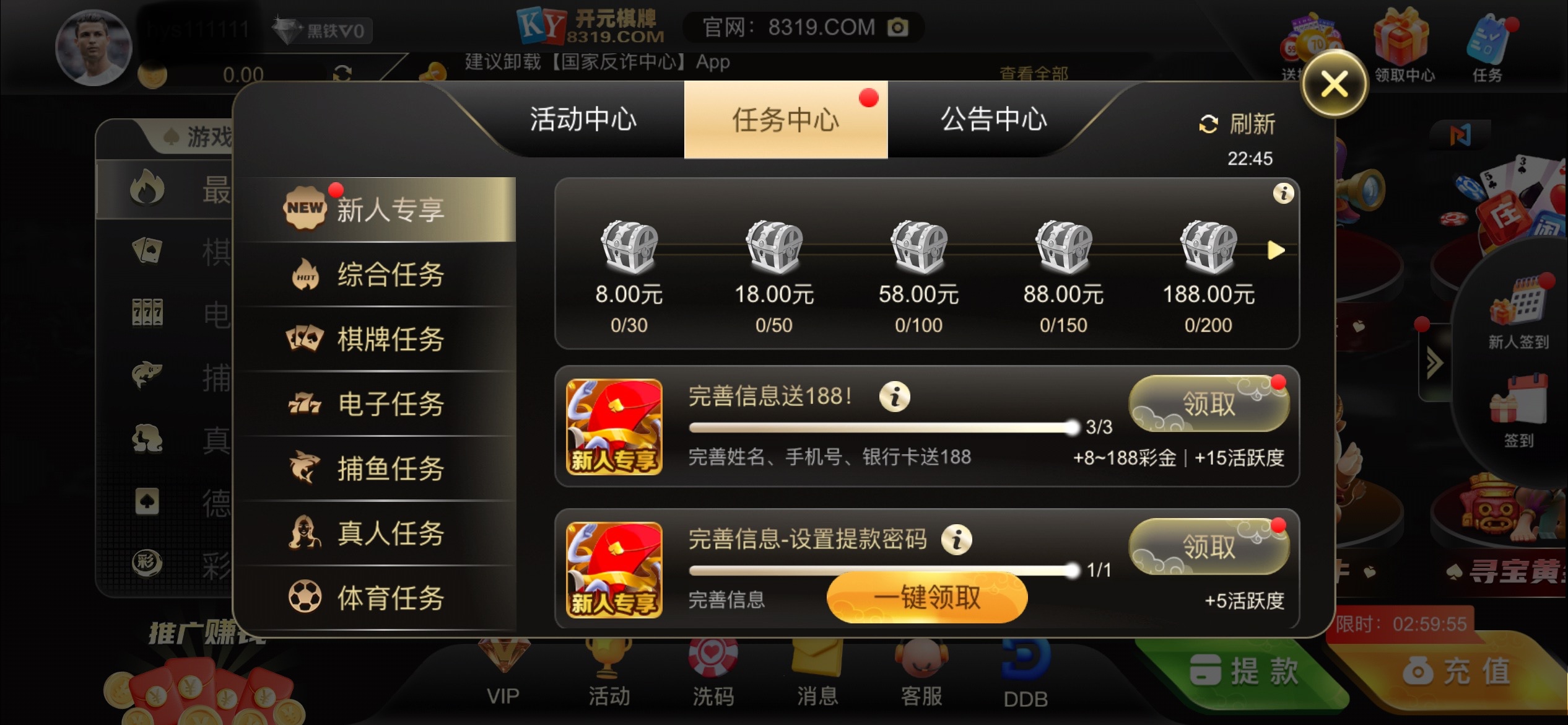1568x725 pixels.
Task: Click the info icon beside 设置提款密码
Action: click(x=956, y=539)
